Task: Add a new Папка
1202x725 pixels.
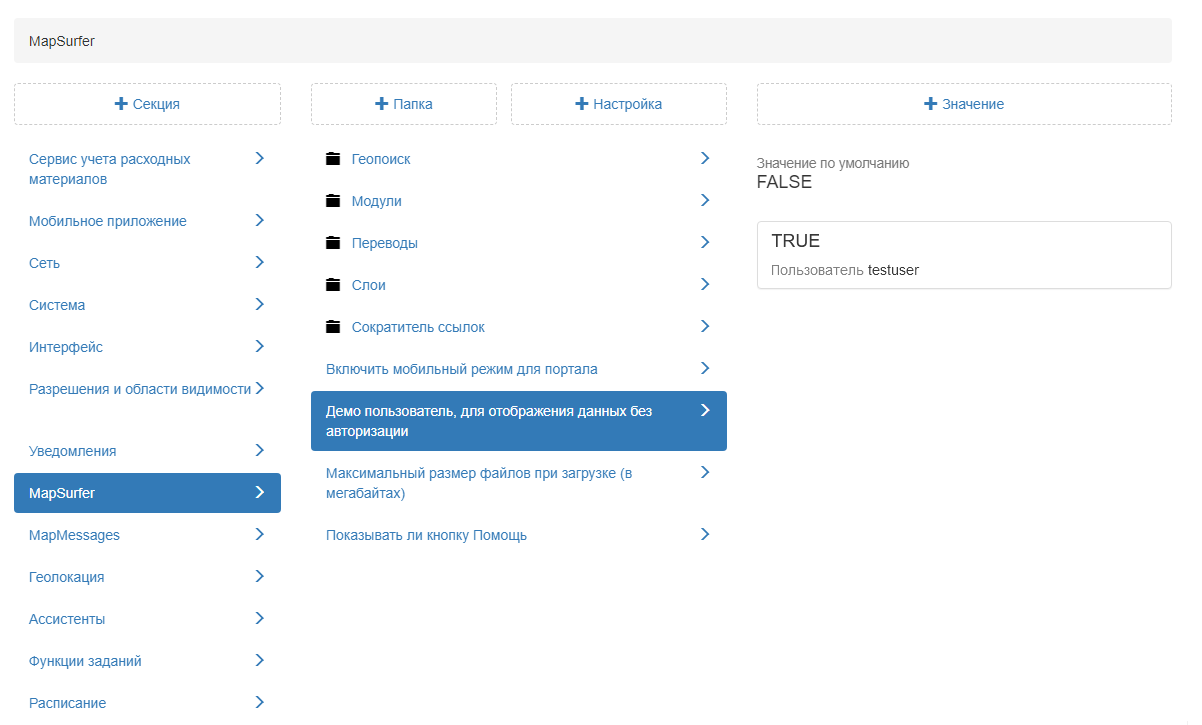Action: point(404,104)
